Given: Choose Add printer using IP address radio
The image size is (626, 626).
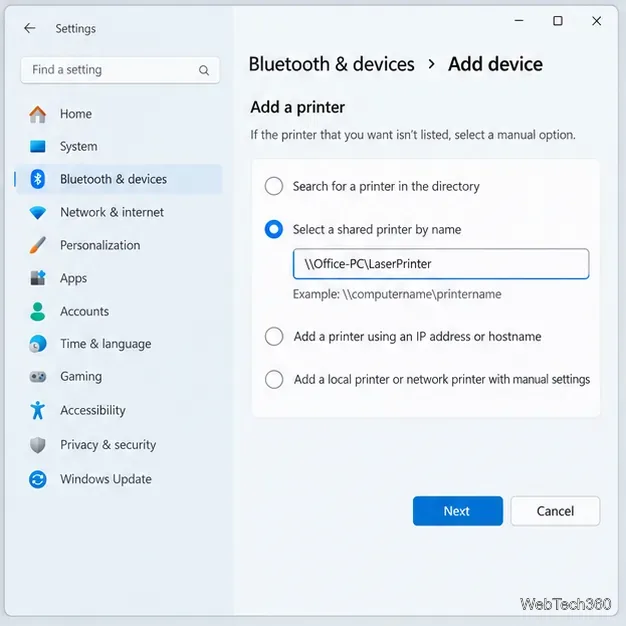Looking at the screenshot, I should click(x=274, y=336).
